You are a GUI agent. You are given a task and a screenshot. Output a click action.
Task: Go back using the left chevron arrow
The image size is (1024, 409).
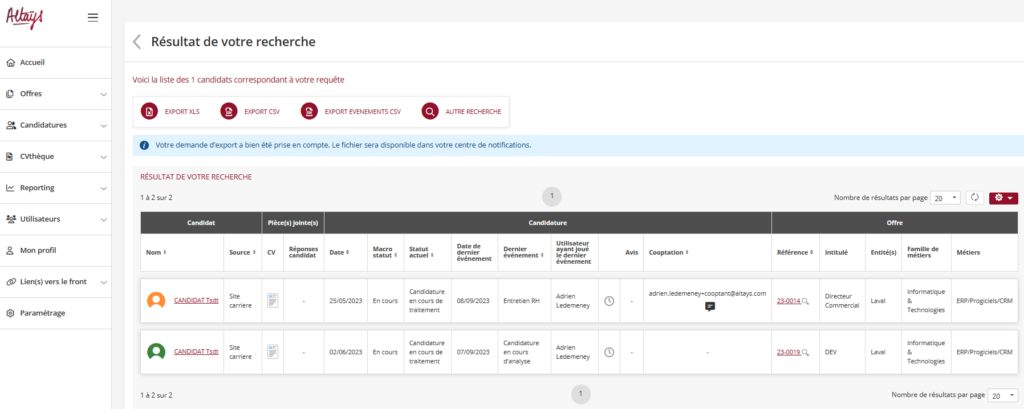137,42
